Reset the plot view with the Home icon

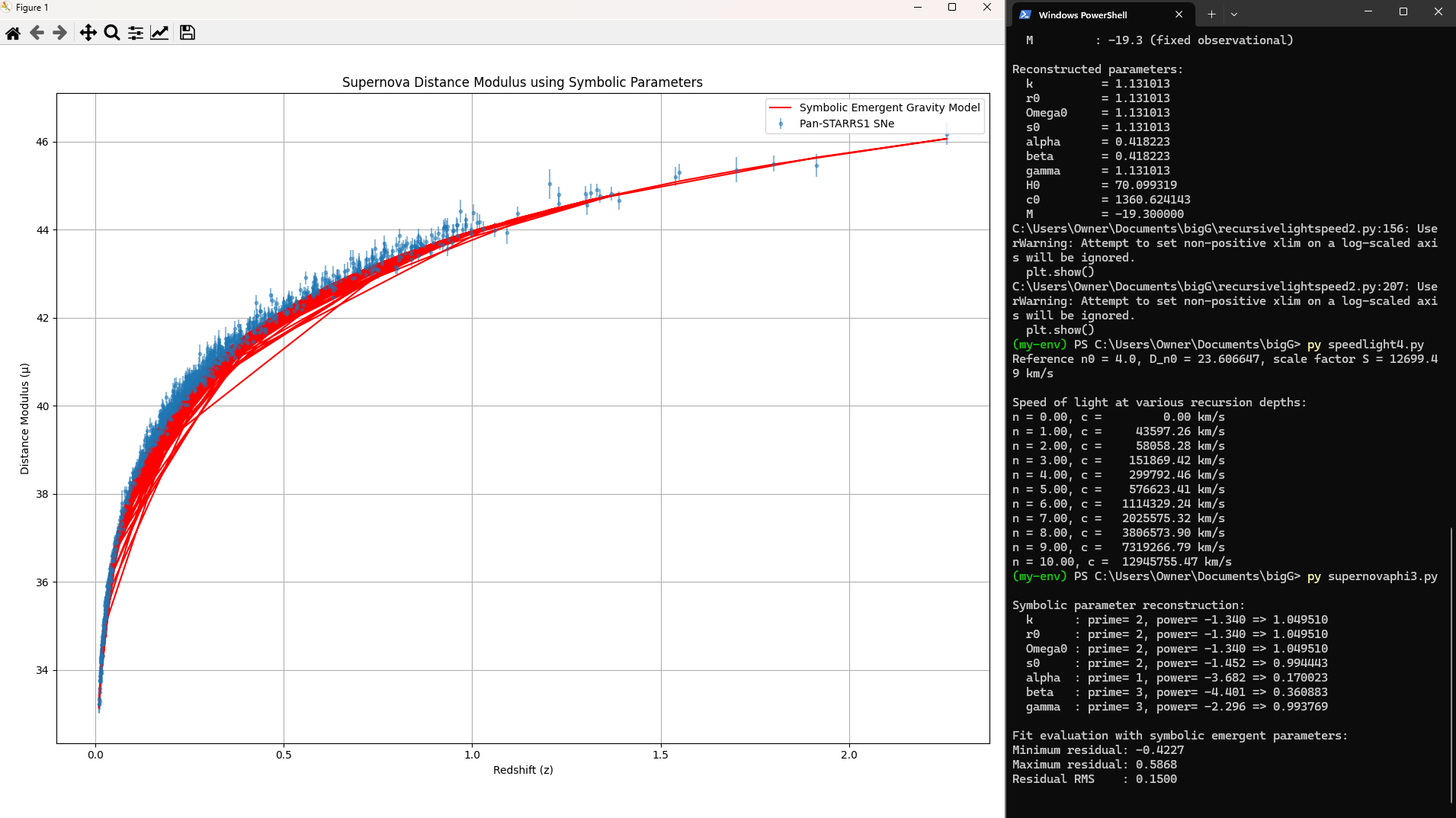[13, 33]
